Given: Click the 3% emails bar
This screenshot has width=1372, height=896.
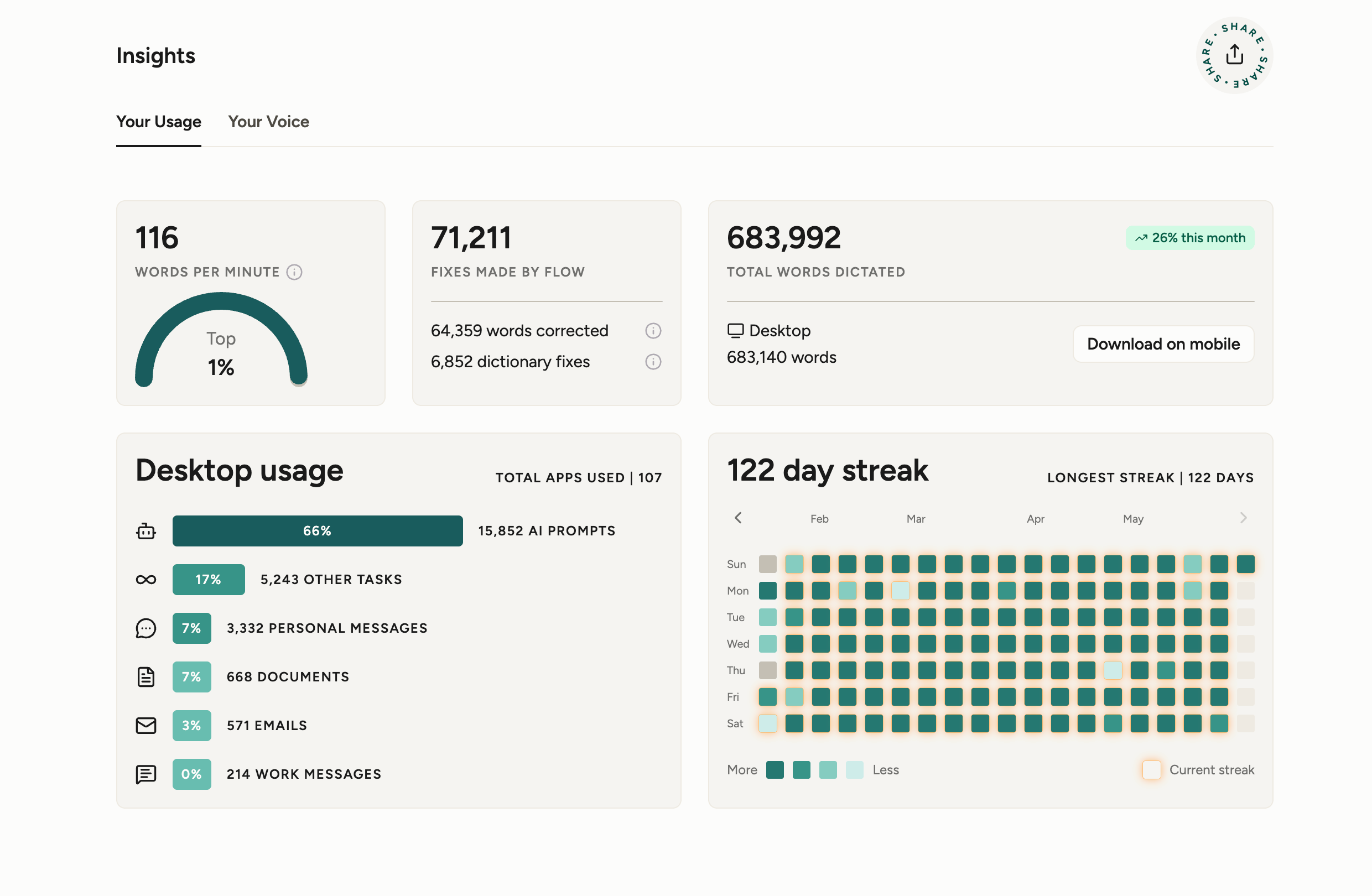Looking at the screenshot, I should pyautogui.click(x=191, y=726).
